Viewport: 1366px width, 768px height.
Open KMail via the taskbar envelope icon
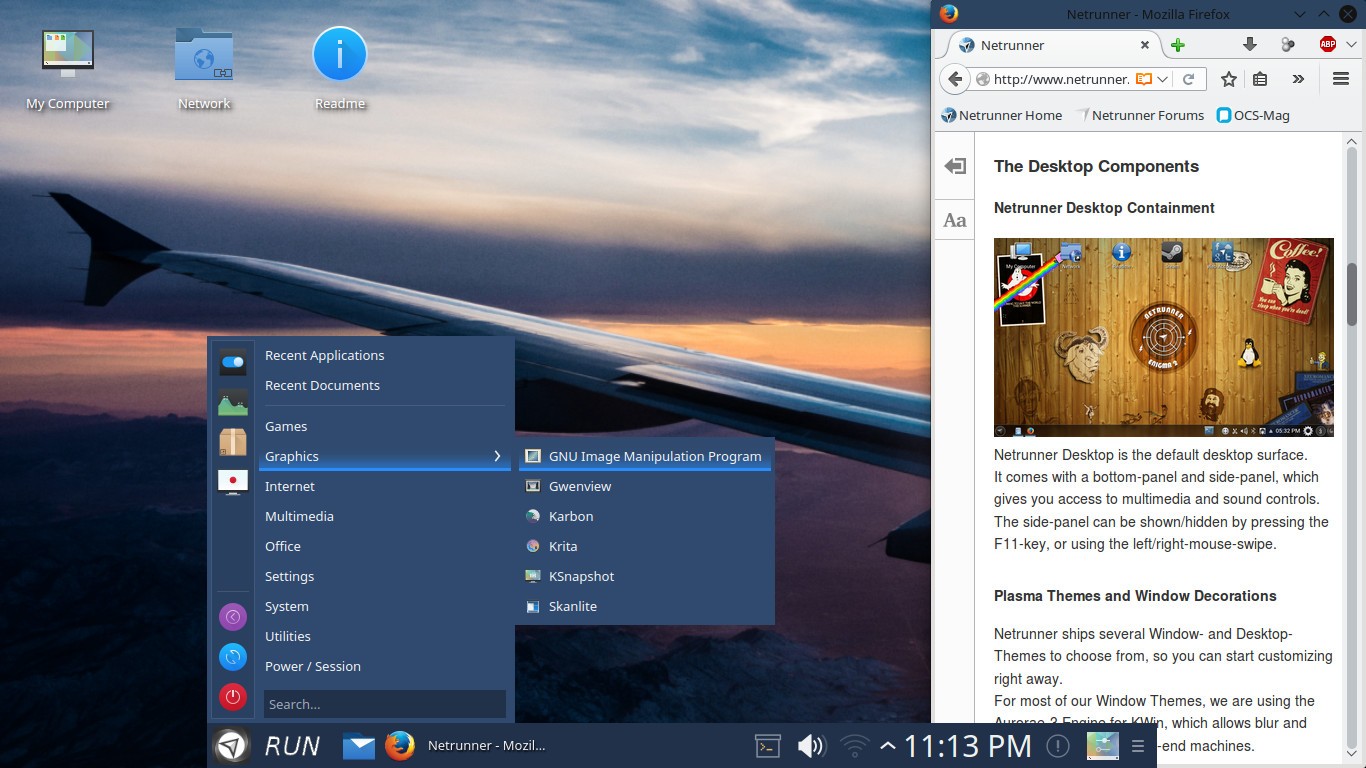358,745
